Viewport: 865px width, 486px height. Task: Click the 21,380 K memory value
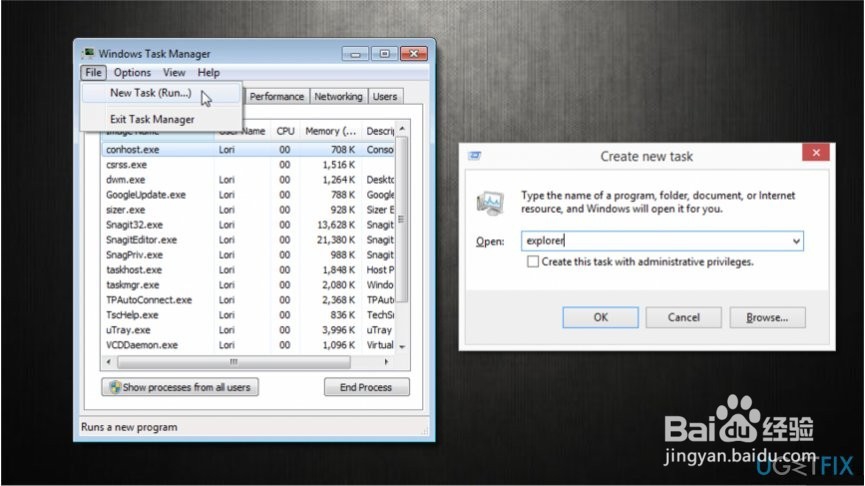pyautogui.click(x=336, y=240)
